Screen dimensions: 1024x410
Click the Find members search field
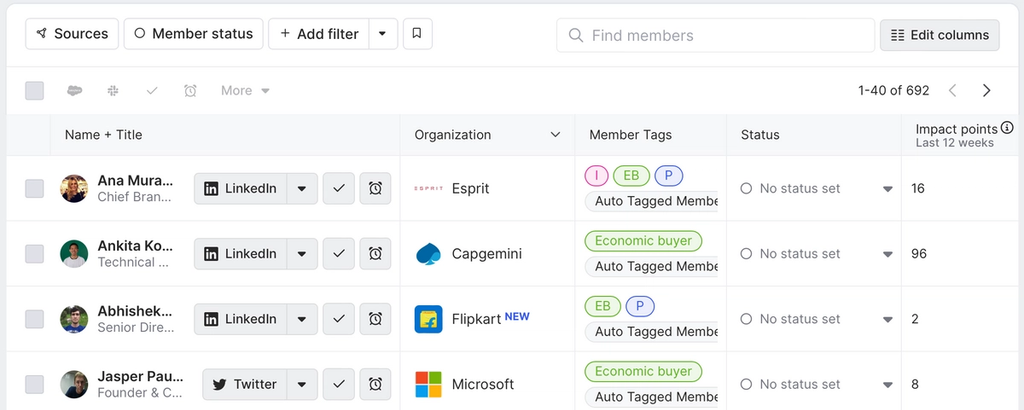coord(715,35)
